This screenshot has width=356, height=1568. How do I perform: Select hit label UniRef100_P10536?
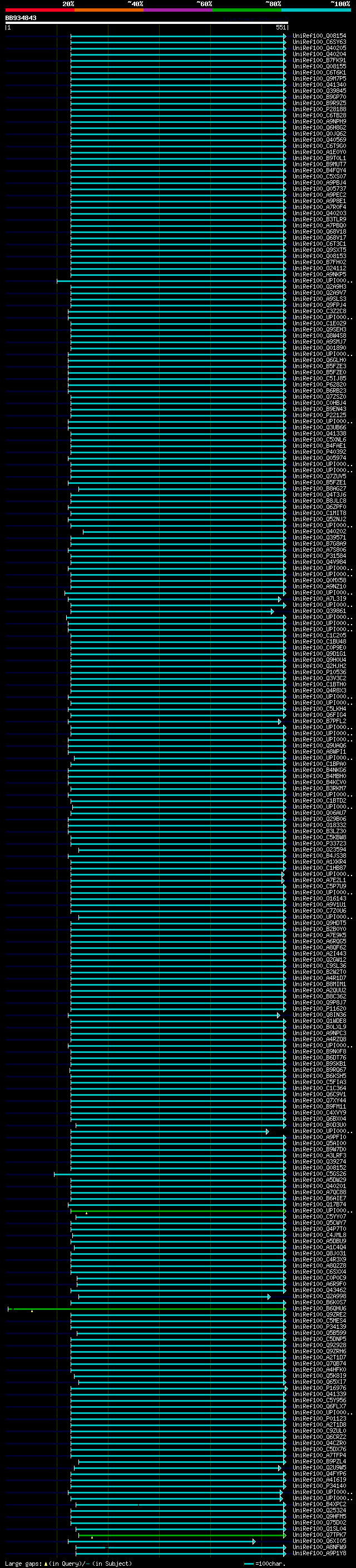click(319, 671)
